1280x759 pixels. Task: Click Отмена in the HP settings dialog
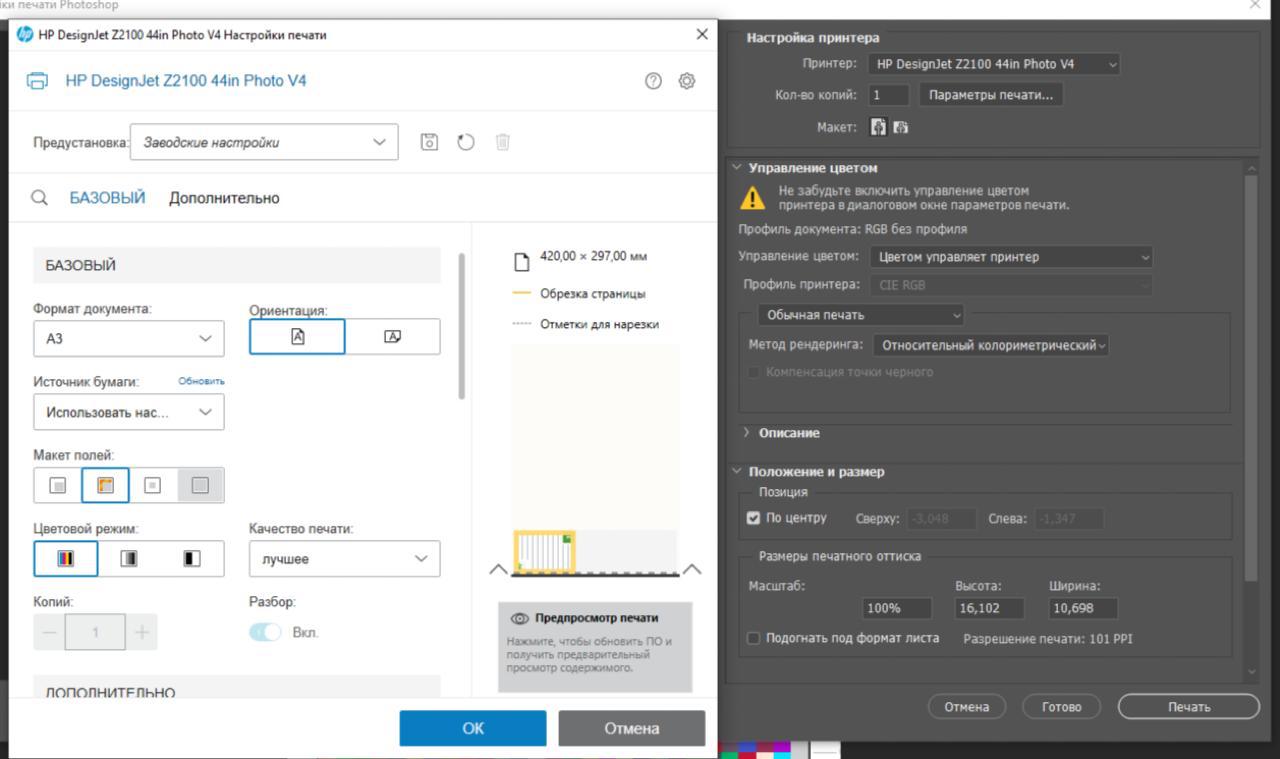pyautogui.click(x=632, y=728)
